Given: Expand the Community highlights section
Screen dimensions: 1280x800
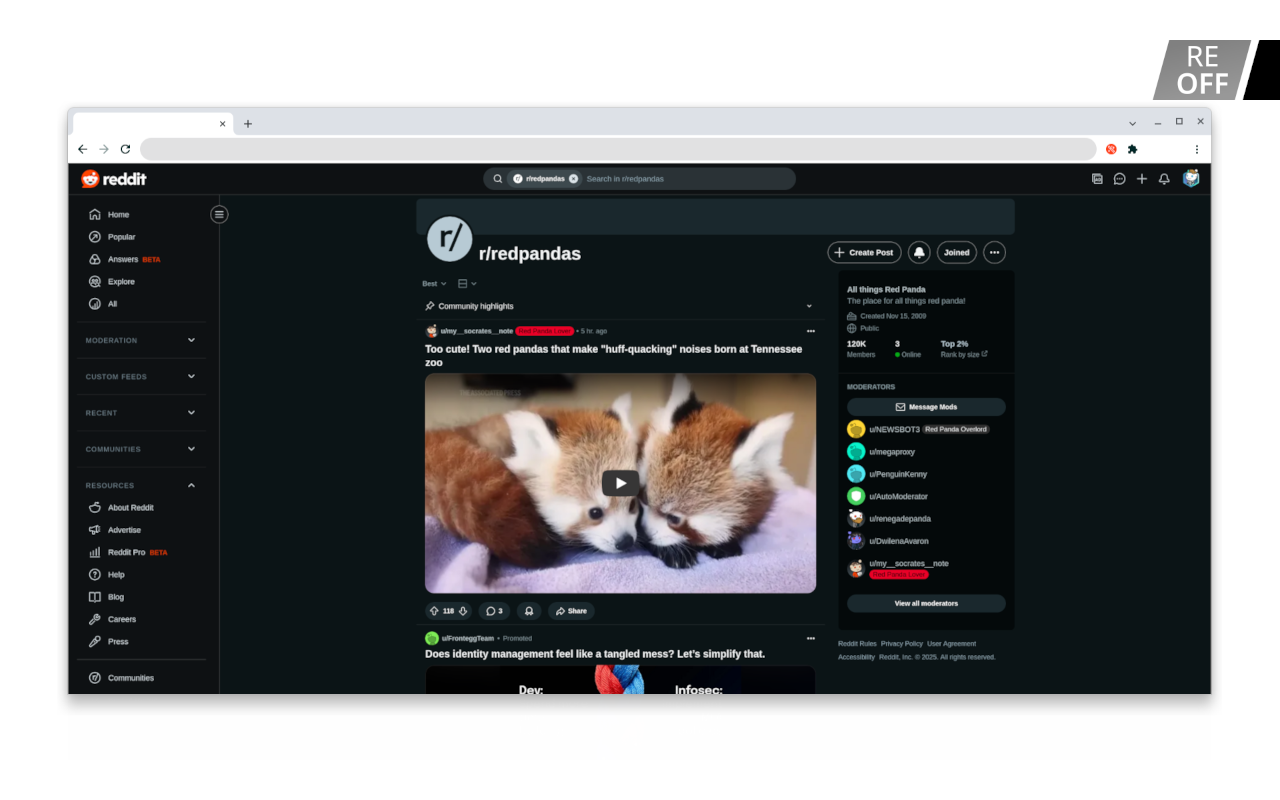Looking at the screenshot, I should click(809, 306).
